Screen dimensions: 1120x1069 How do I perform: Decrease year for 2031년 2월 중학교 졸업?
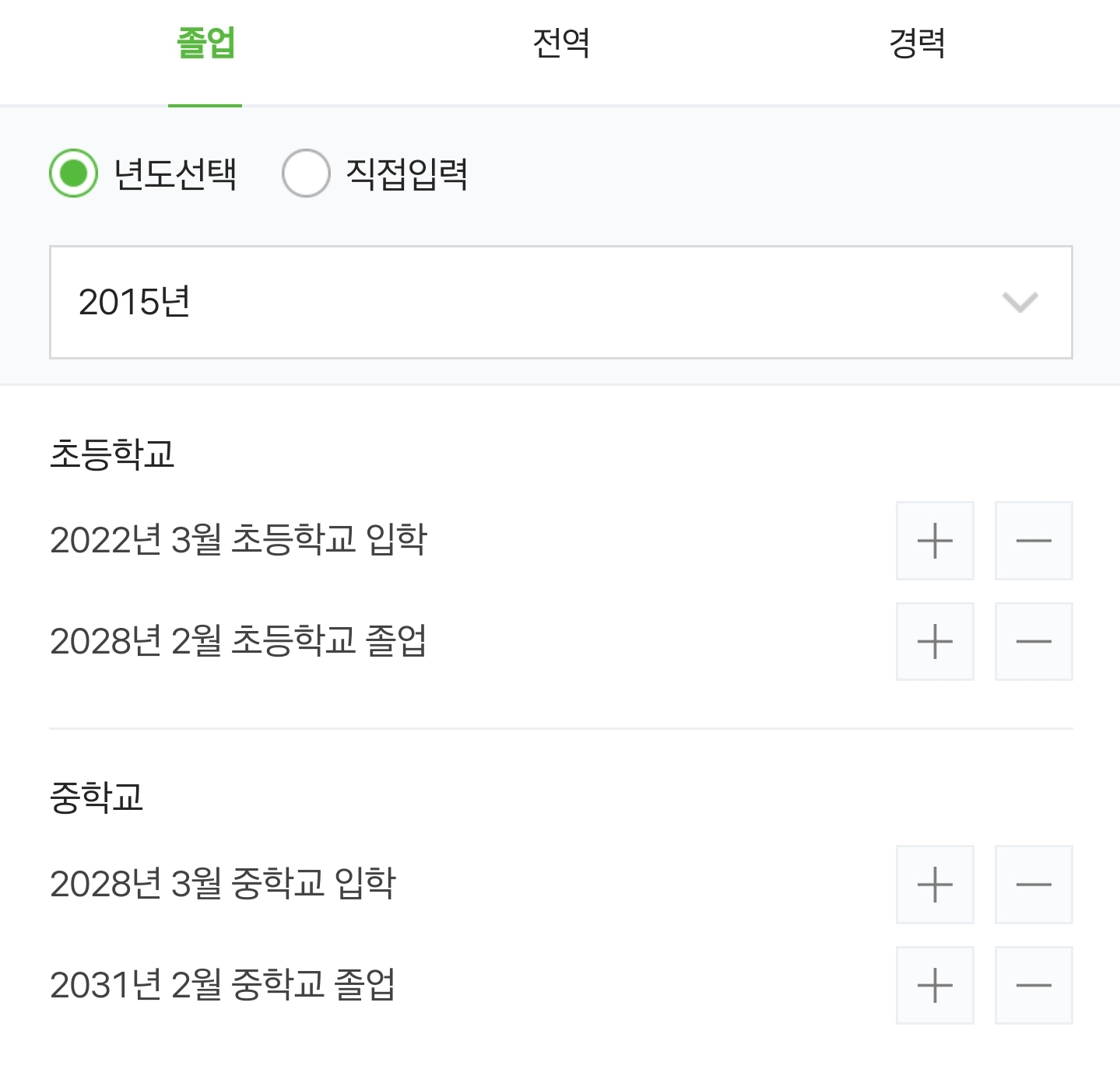click(1034, 985)
